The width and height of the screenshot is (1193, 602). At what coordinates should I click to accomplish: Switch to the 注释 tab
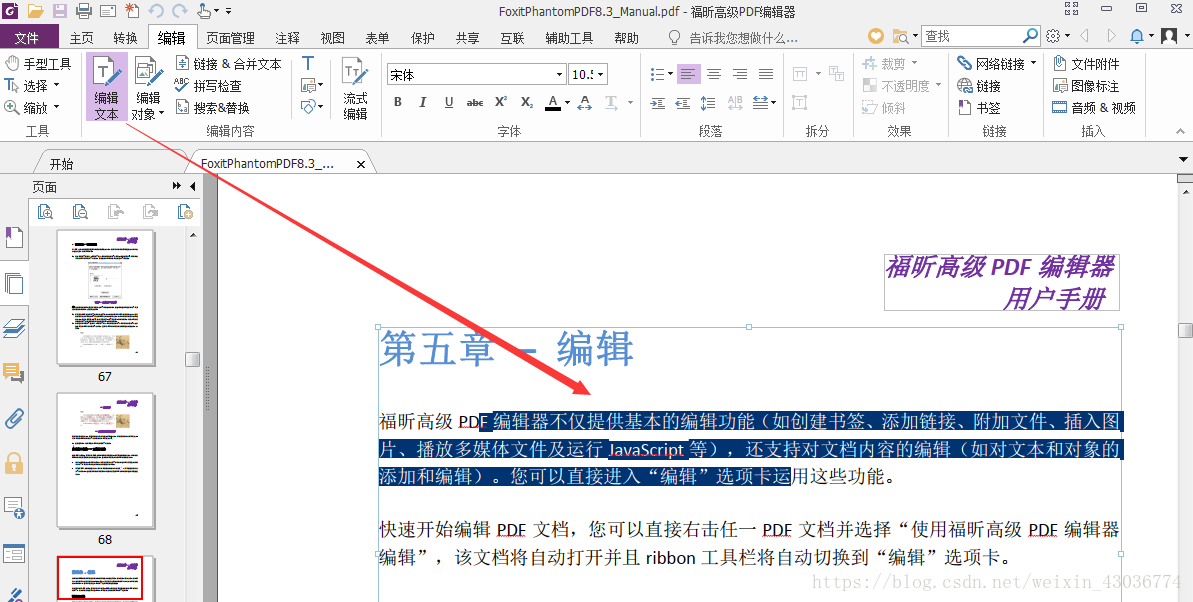(288, 37)
